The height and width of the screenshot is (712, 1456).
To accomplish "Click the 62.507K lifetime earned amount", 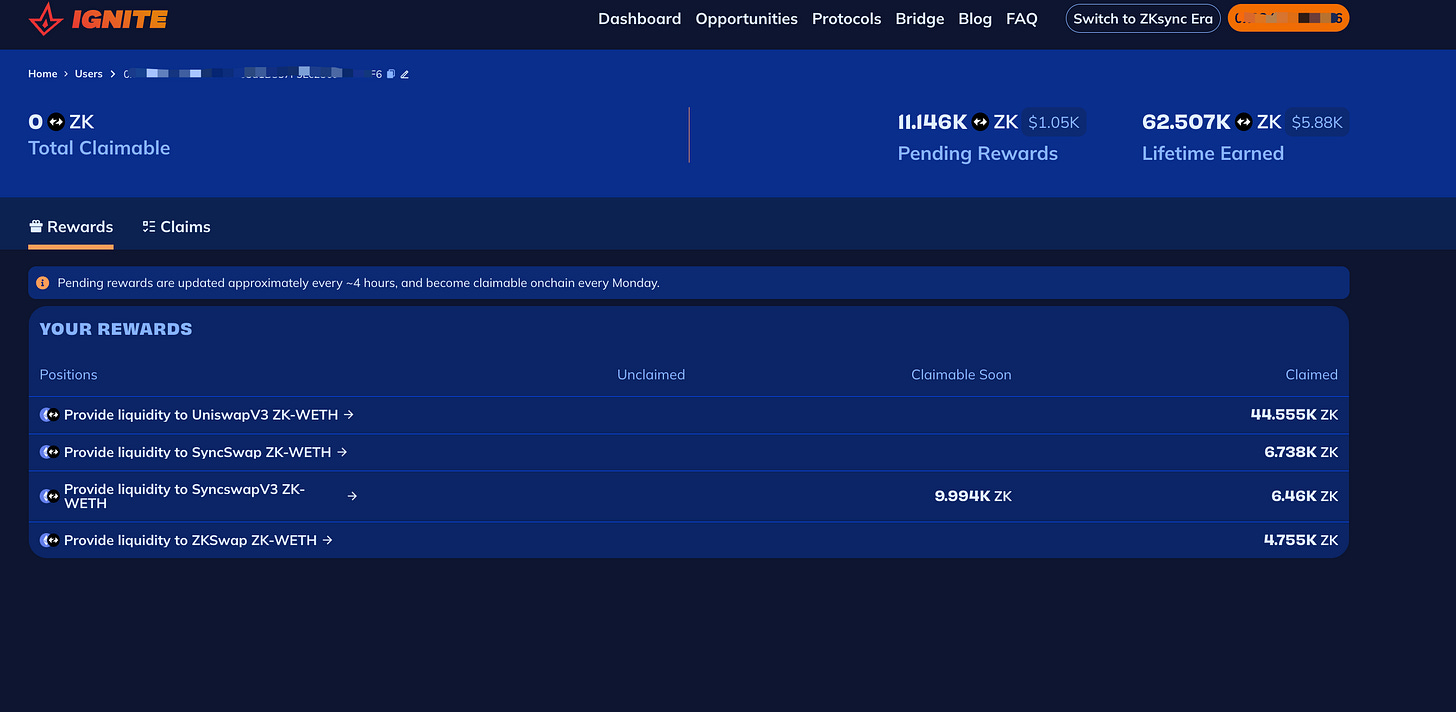I will (x=1186, y=122).
